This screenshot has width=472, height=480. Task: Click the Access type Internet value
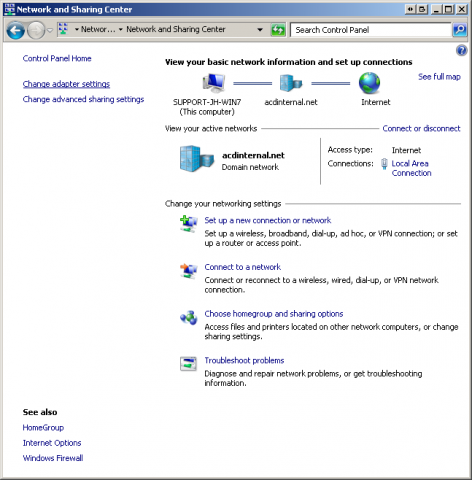[406, 150]
